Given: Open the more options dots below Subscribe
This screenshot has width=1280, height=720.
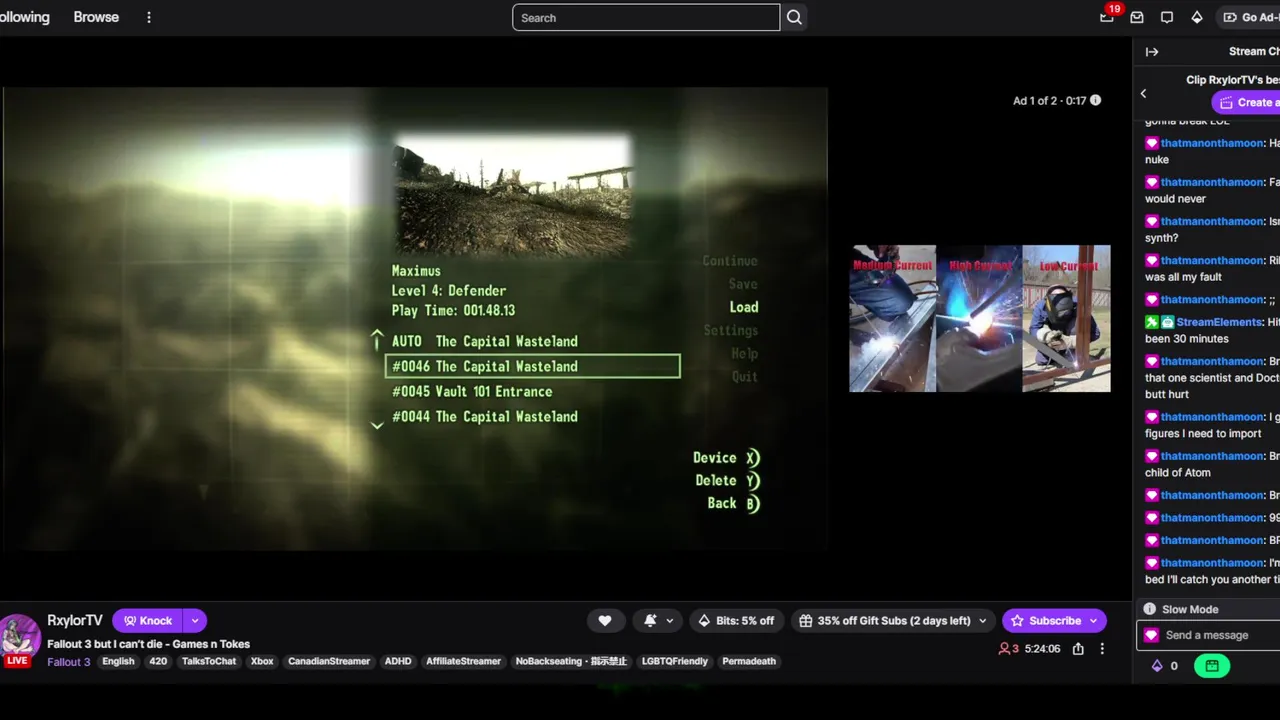Looking at the screenshot, I should coord(1102,649).
